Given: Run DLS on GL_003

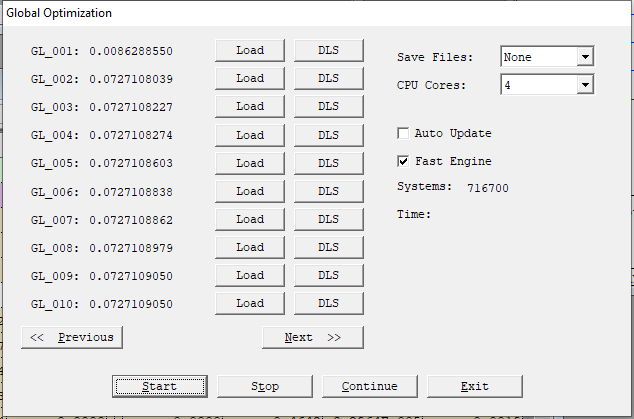Looking at the screenshot, I should [329, 106].
